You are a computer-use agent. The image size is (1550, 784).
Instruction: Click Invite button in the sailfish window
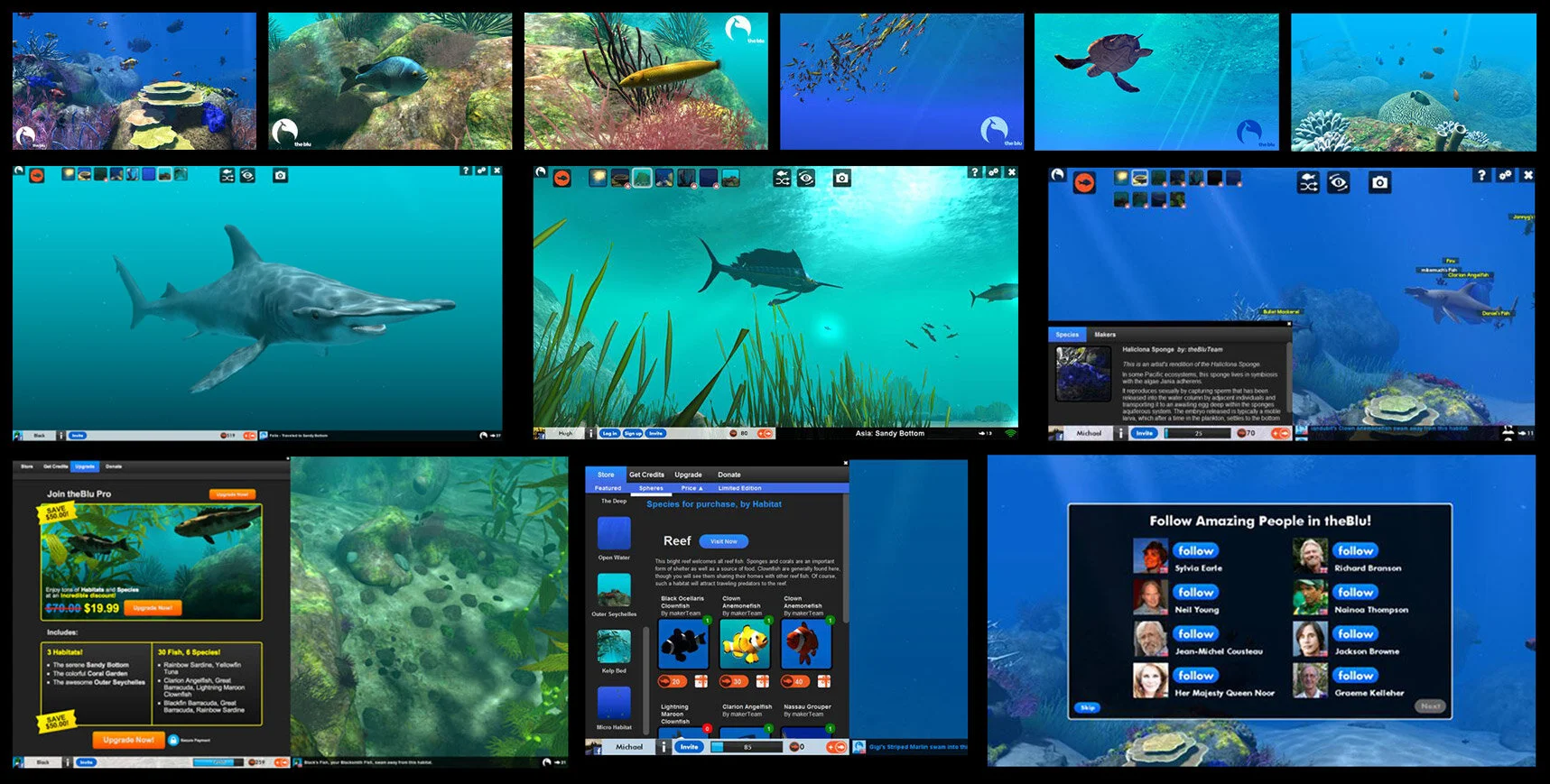point(655,433)
